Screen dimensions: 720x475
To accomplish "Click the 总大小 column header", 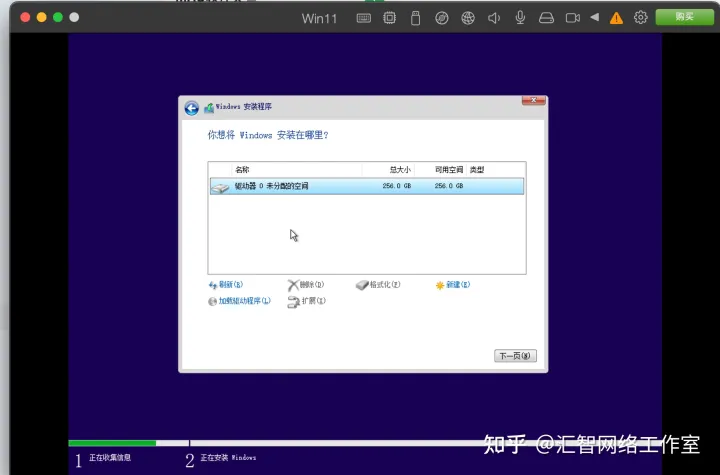I will [400, 170].
